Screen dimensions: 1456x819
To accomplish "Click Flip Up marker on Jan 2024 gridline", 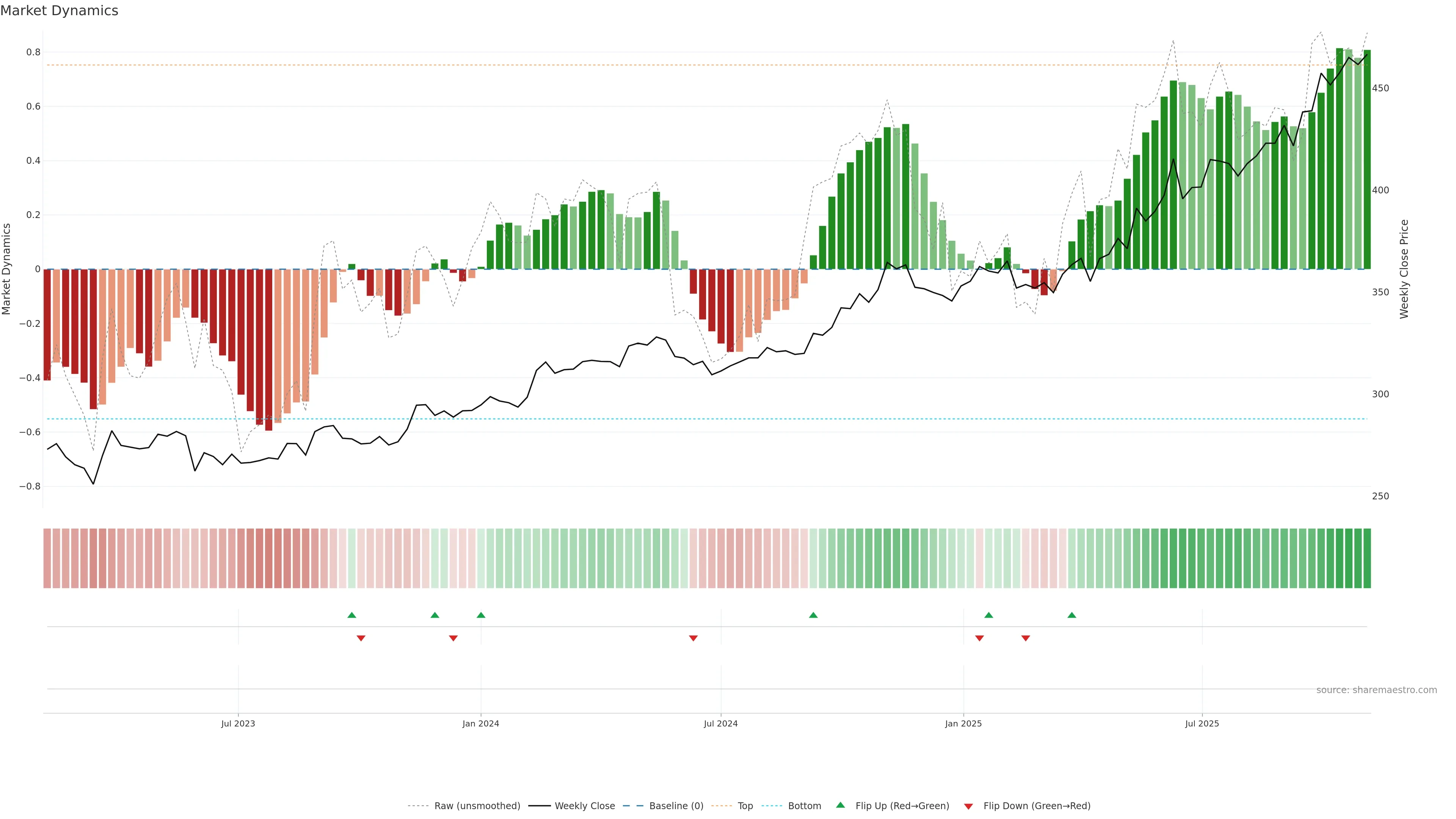I will [x=481, y=615].
